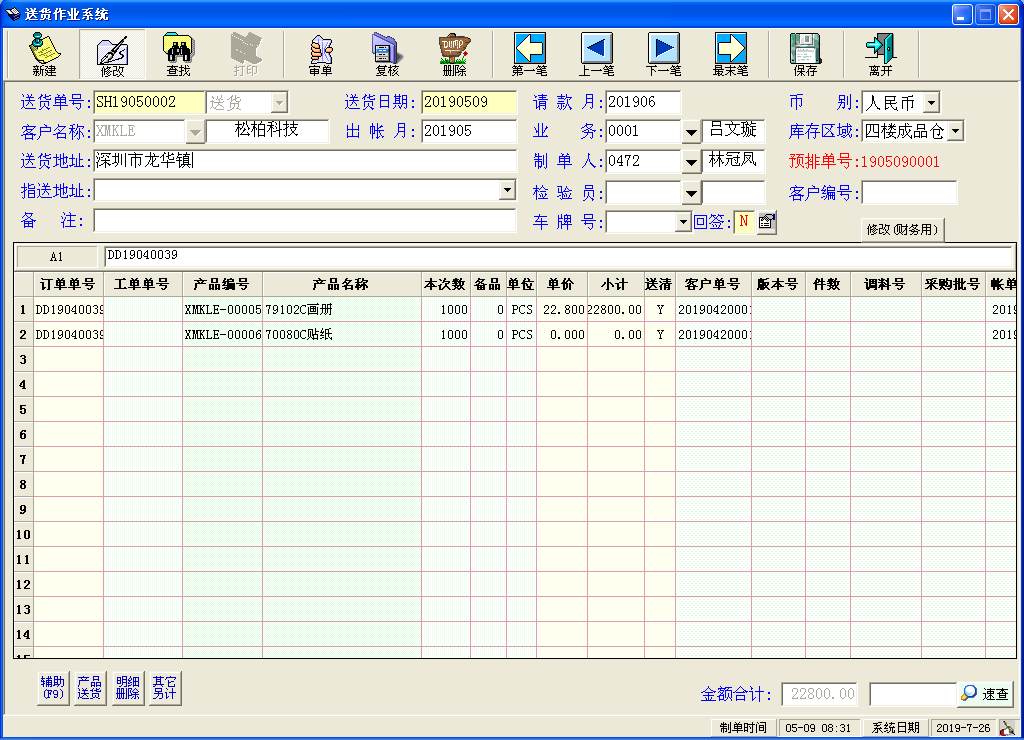
Task: Click the 删除 (Delete) dump icon
Action: pyautogui.click(x=455, y=54)
